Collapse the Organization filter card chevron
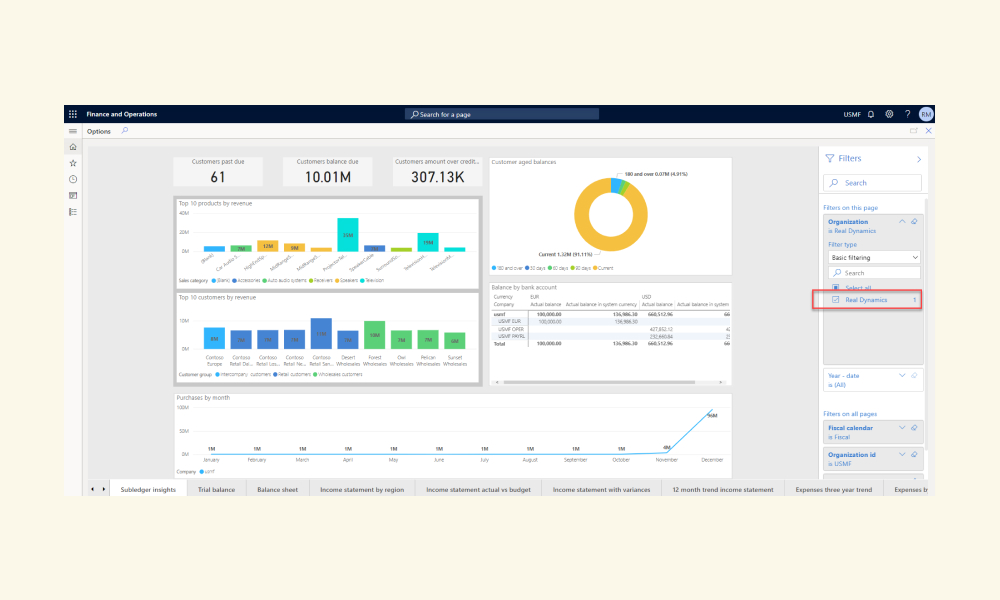The image size is (1000, 600). coord(902,221)
